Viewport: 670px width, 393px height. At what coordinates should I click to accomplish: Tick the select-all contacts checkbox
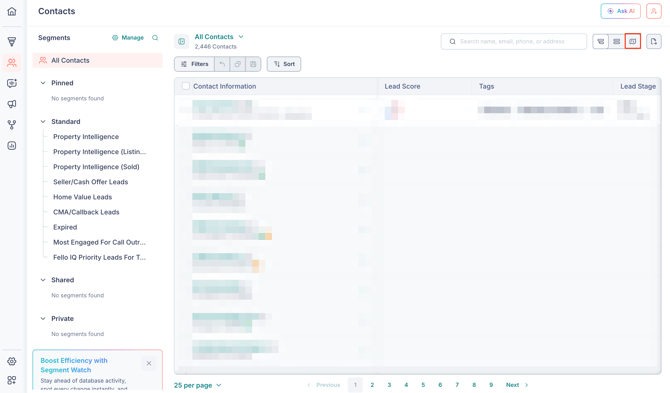click(x=186, y=86)
